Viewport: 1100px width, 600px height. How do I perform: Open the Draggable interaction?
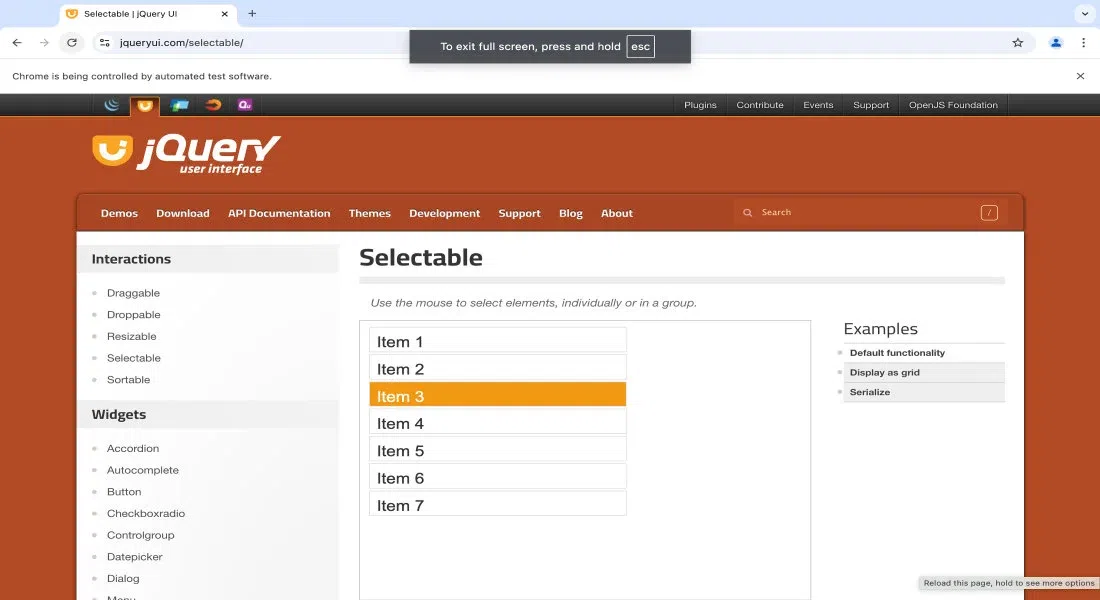[133, 293]
